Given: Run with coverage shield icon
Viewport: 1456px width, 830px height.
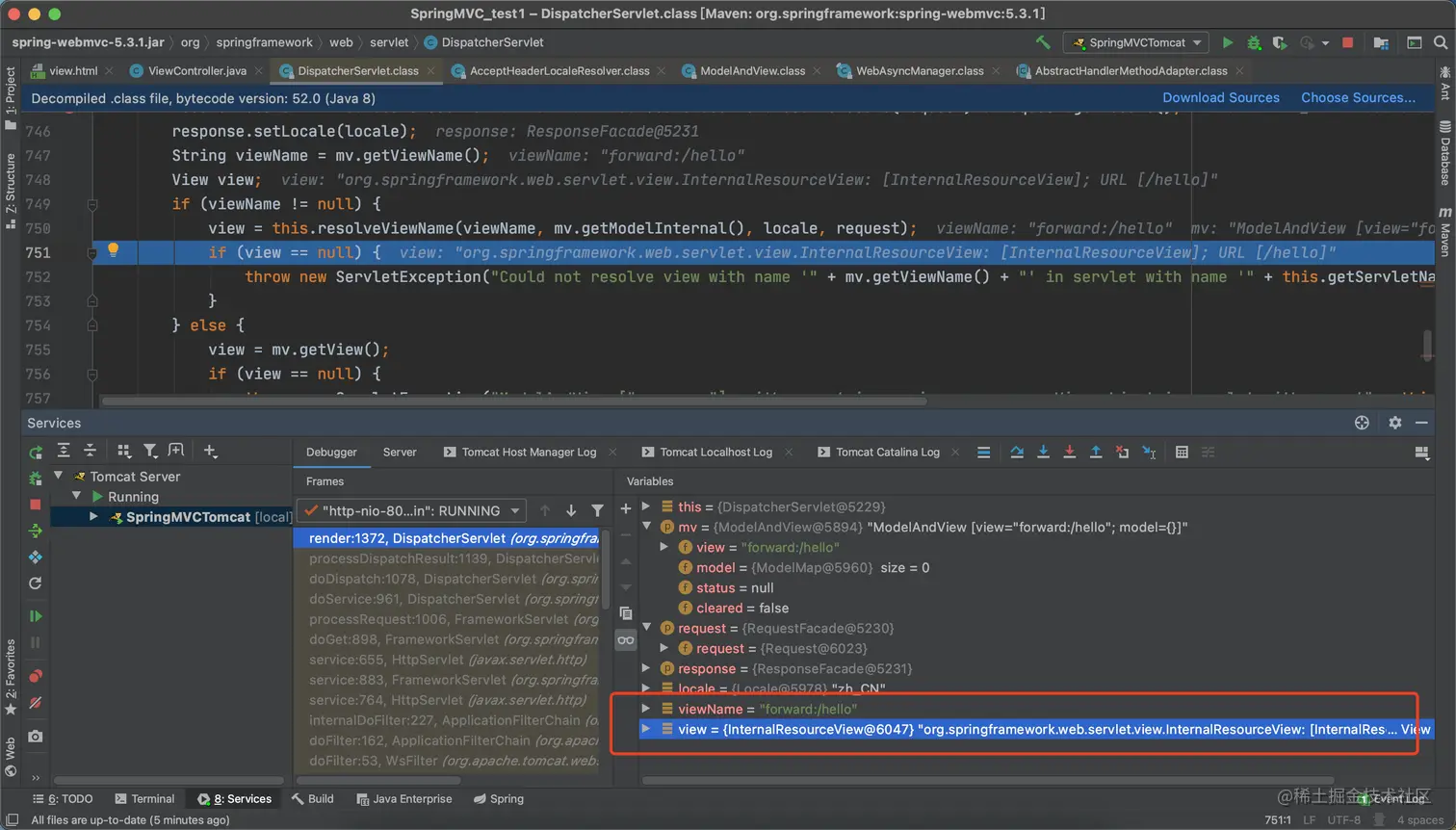Looking at the screenshot, I should [x=1279, y=42].
